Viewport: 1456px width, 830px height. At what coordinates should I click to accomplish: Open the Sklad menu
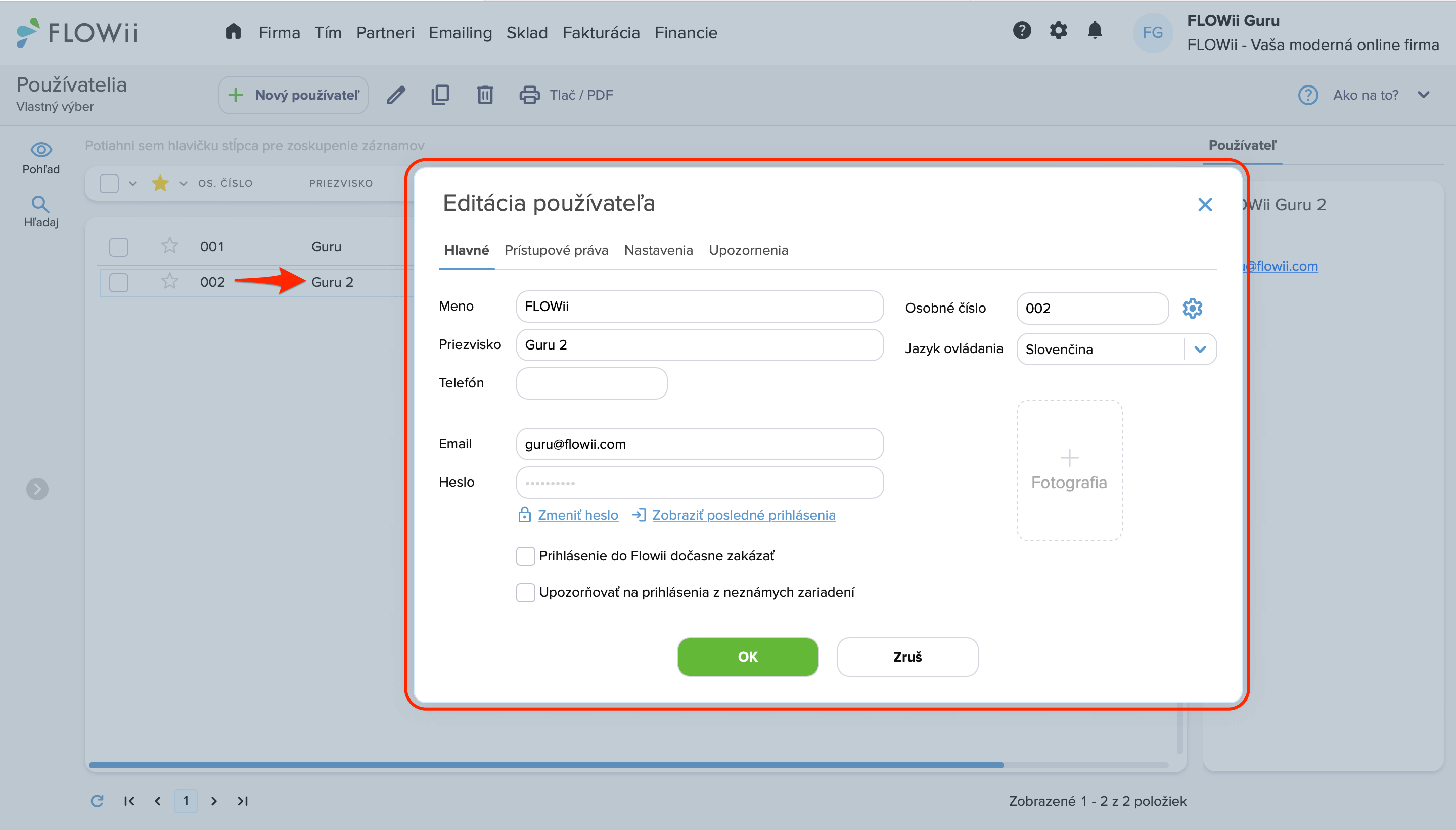(x=526, y=32)
